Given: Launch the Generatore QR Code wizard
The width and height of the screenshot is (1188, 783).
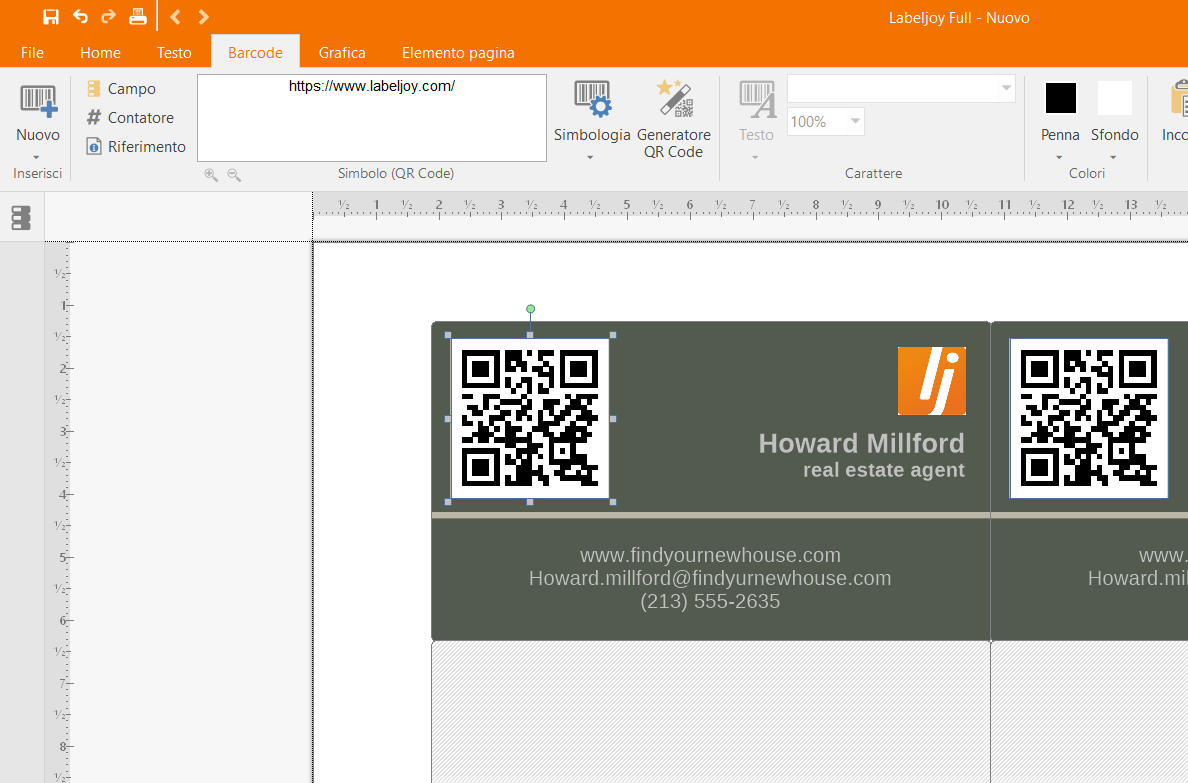Looking at the screenshot, I should [674, 119].
